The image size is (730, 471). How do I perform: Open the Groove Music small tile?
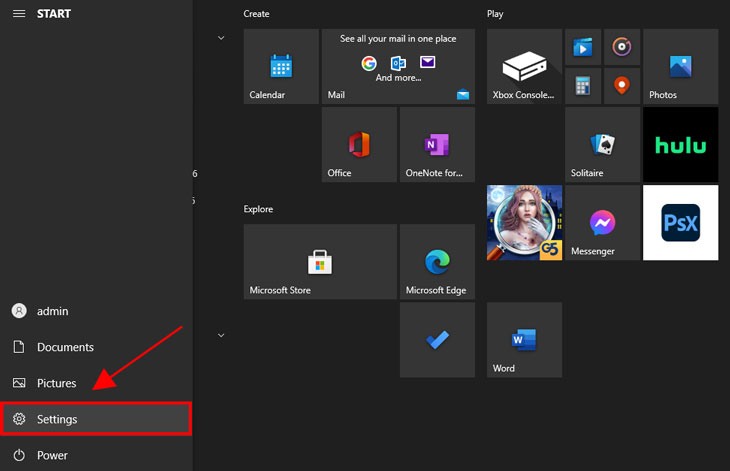point(621,47)
